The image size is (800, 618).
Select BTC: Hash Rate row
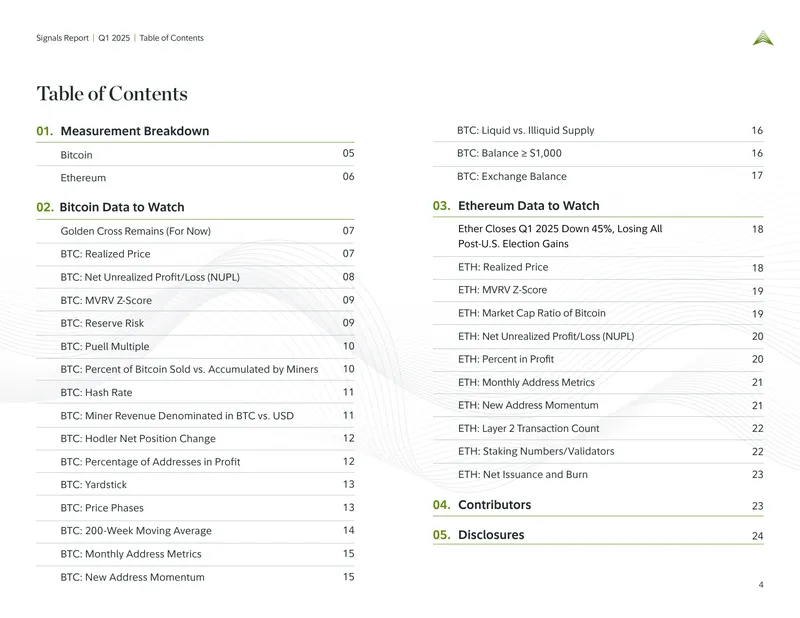[x=195, y=392]
